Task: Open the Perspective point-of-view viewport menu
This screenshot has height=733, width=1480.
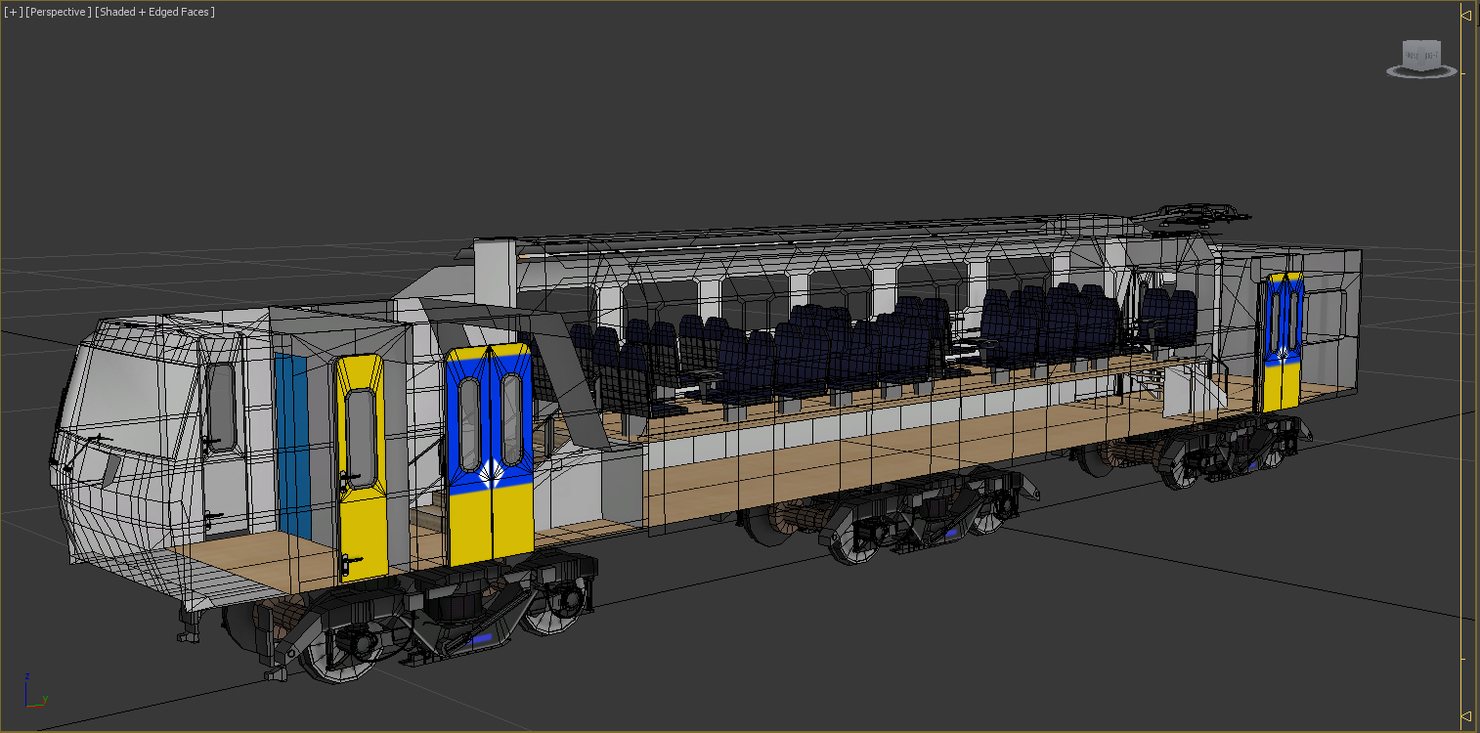Action: [x=59, y=12]
